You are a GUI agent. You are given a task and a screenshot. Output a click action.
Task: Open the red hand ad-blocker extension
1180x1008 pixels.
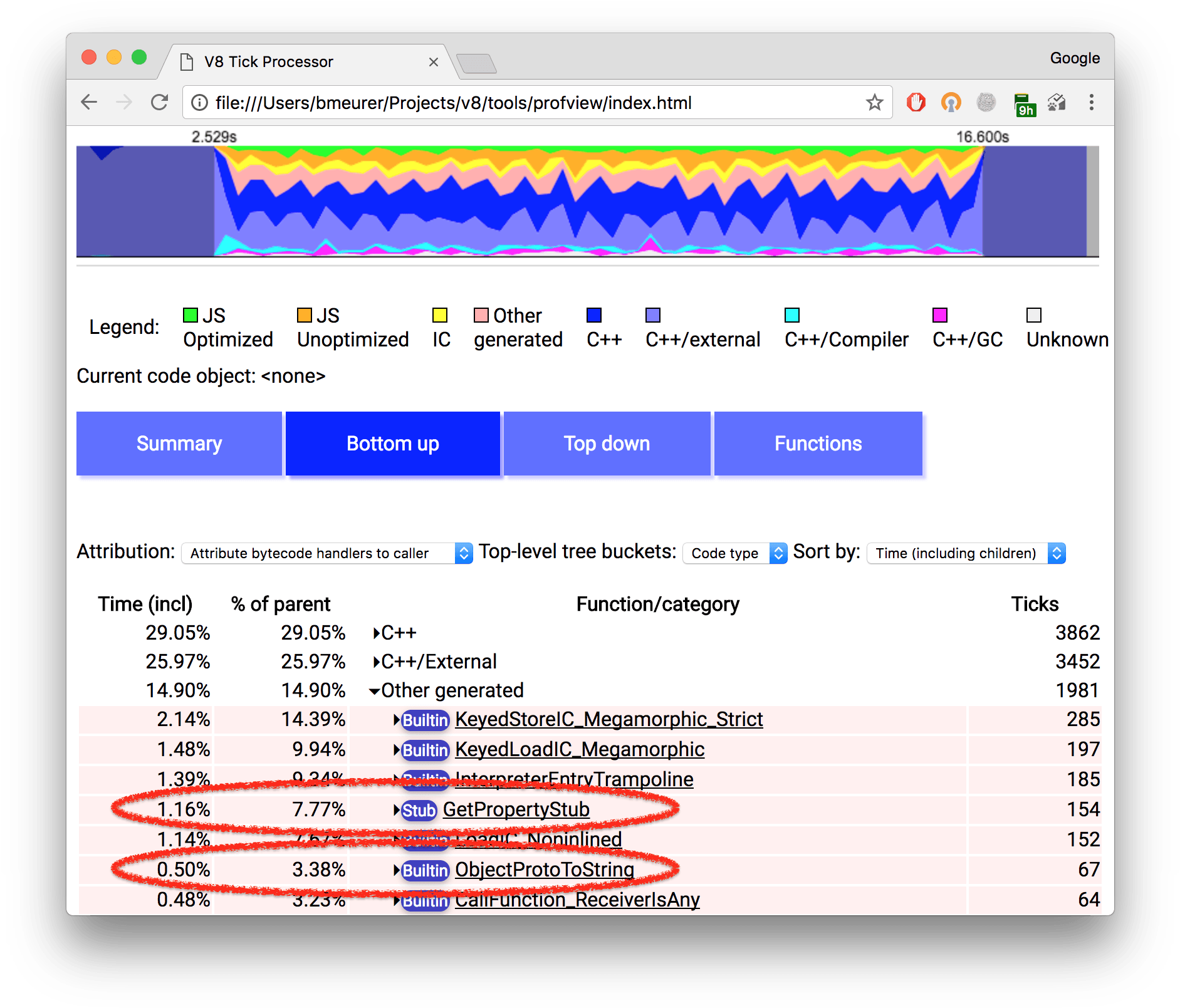(916, 102)
